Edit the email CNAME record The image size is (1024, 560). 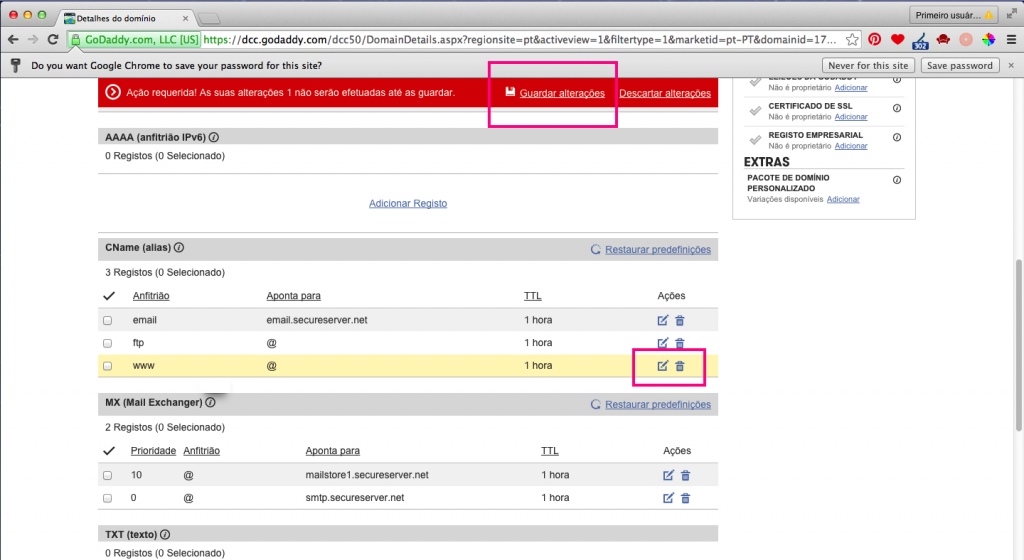point(662,320)
